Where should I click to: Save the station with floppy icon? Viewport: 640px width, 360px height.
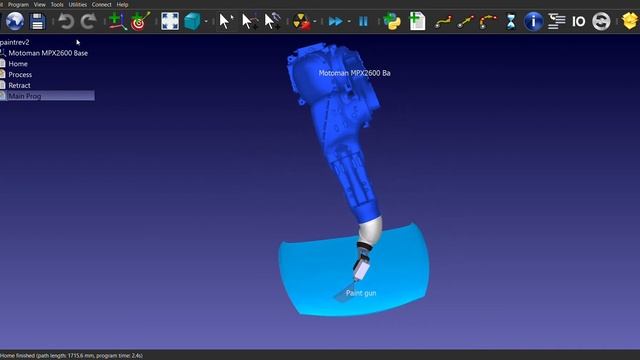point(38,21)
